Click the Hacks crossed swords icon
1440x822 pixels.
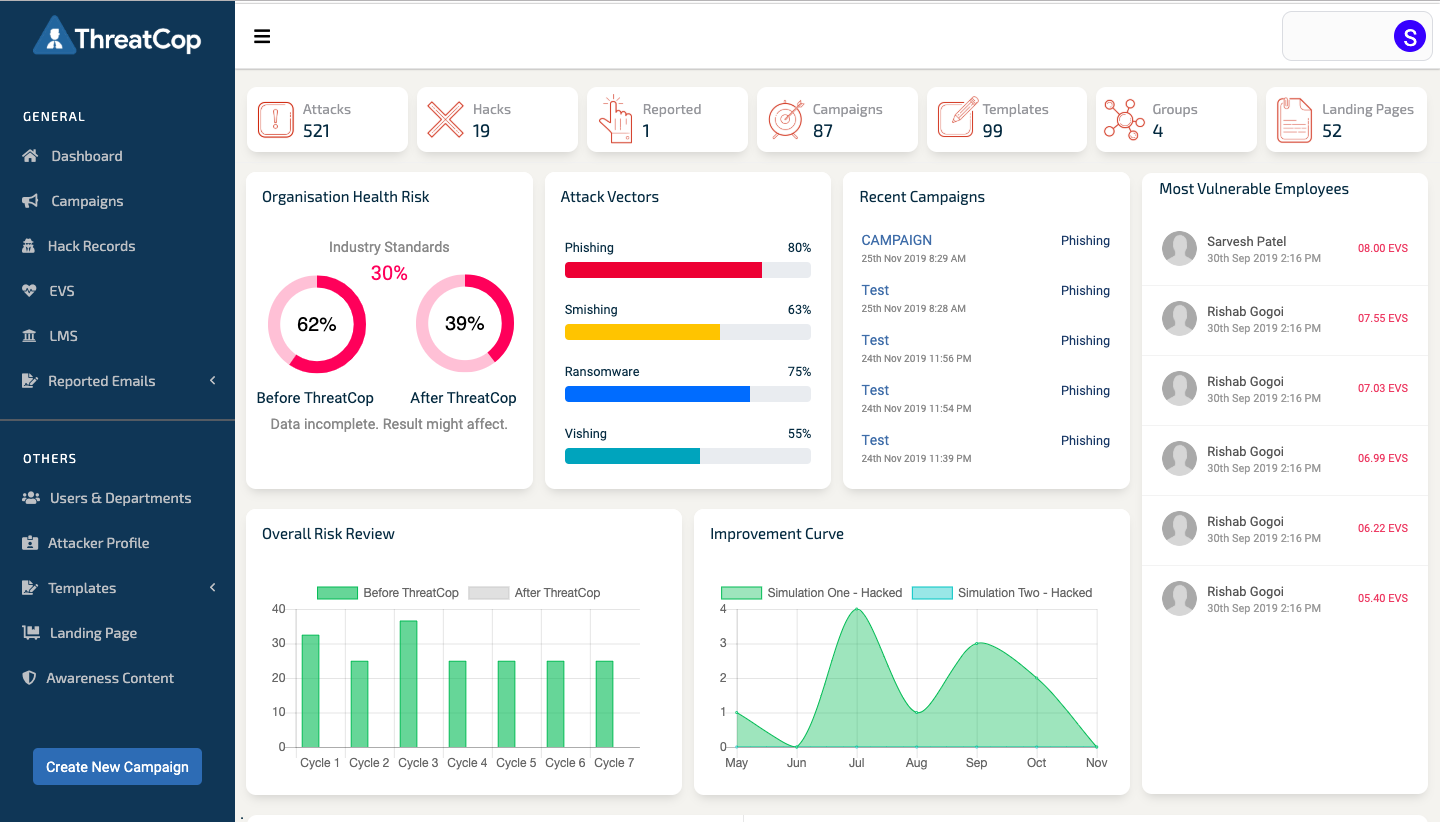[445, 120]
